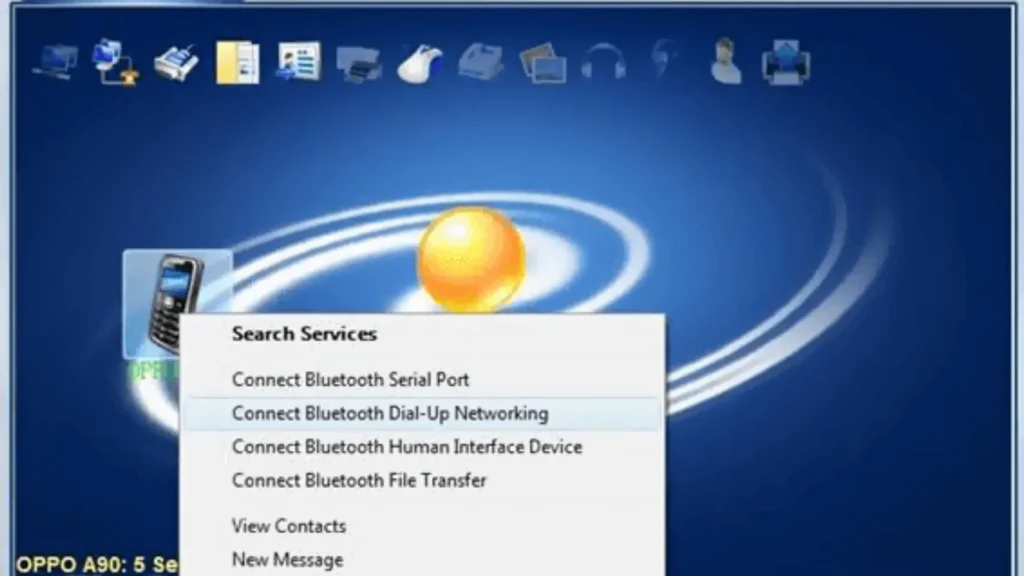Open View Contacts

pos(288,526)
